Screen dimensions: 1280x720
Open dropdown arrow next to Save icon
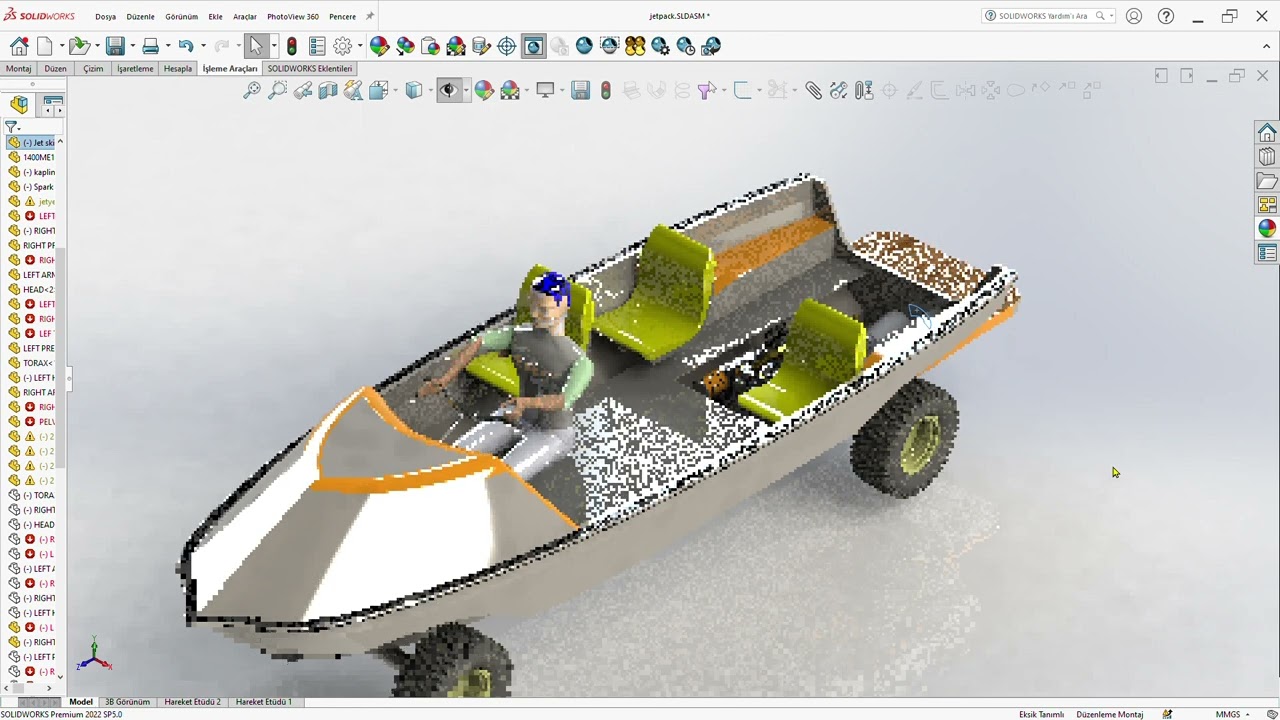(132, 46)
